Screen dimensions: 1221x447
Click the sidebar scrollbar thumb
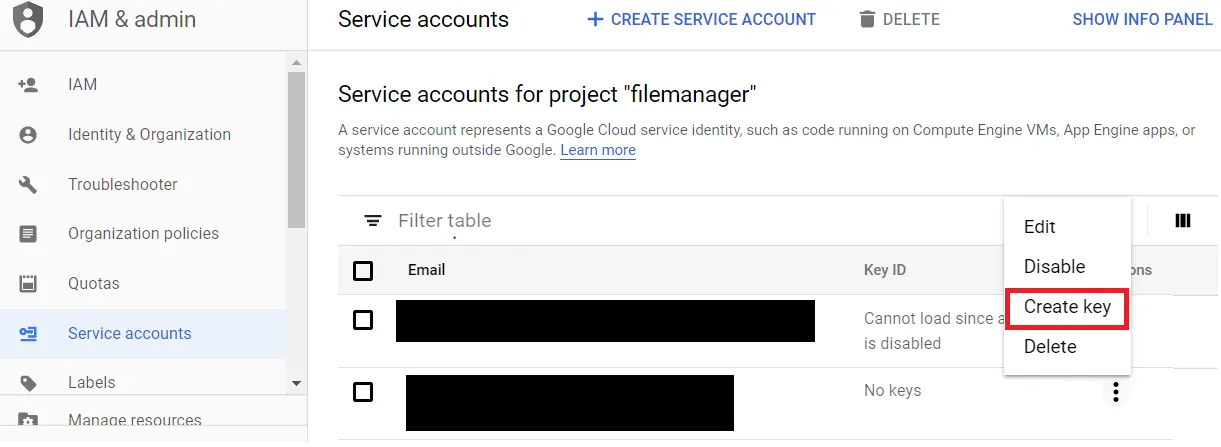click(x=296, y=150)
